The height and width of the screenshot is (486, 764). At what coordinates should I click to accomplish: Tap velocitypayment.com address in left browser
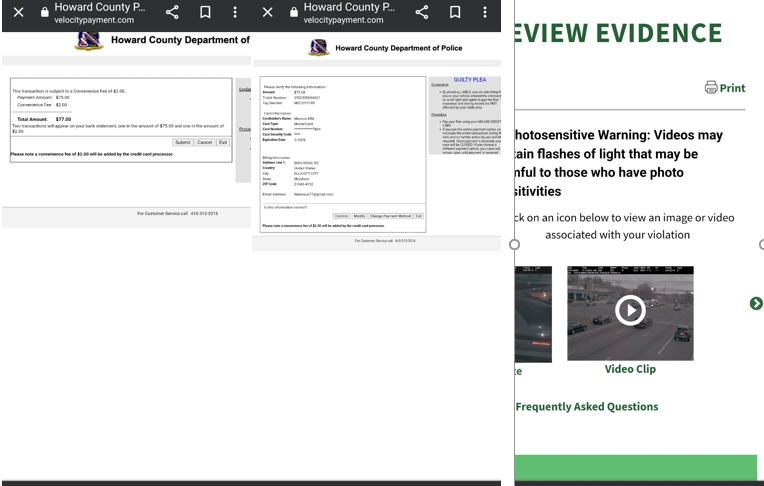(94, 20)
